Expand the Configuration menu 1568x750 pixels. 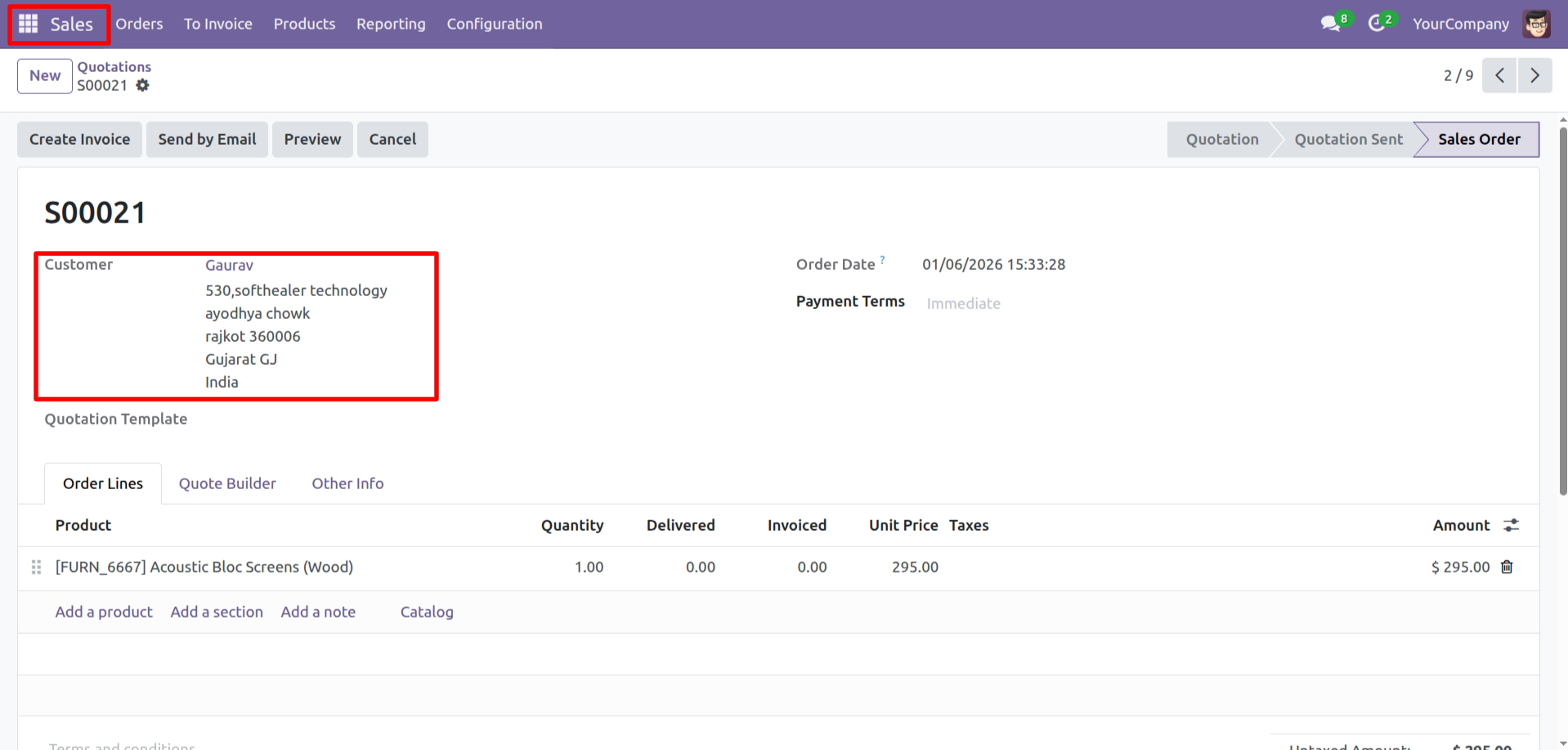point(494,24)
